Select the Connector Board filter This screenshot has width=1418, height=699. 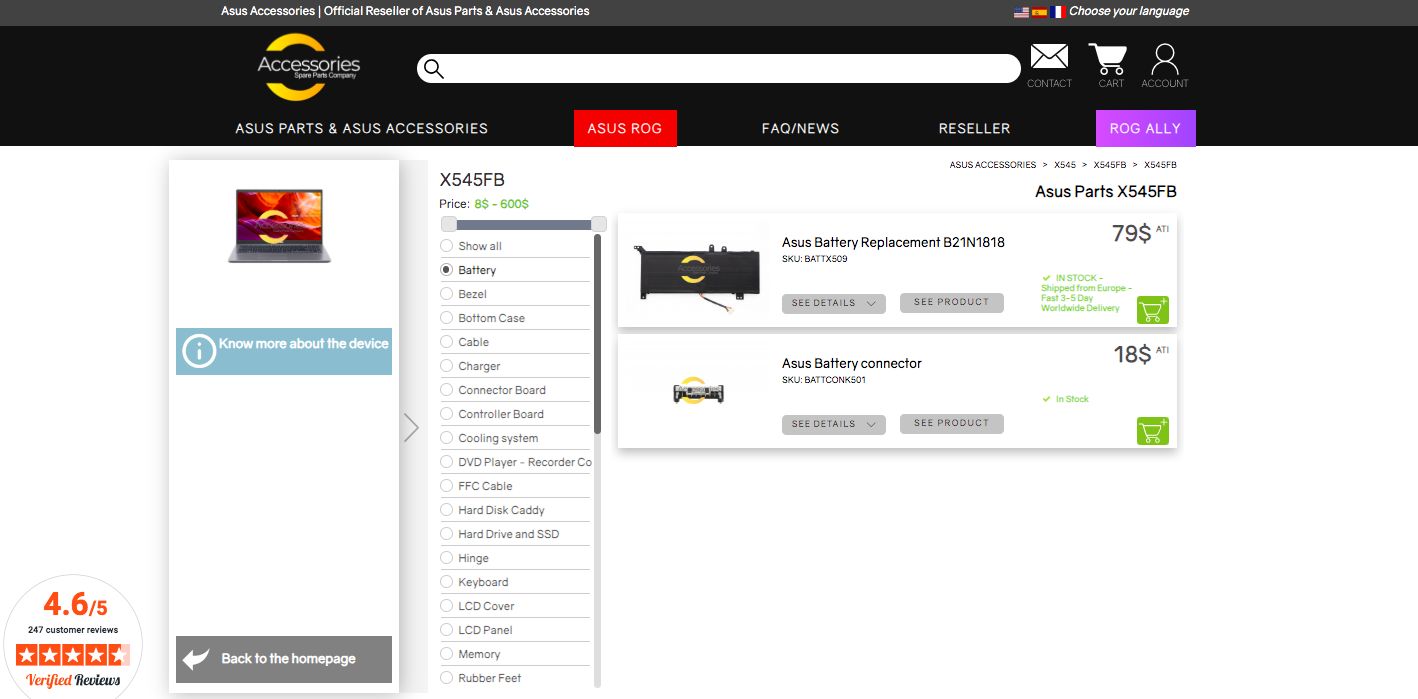447,390
